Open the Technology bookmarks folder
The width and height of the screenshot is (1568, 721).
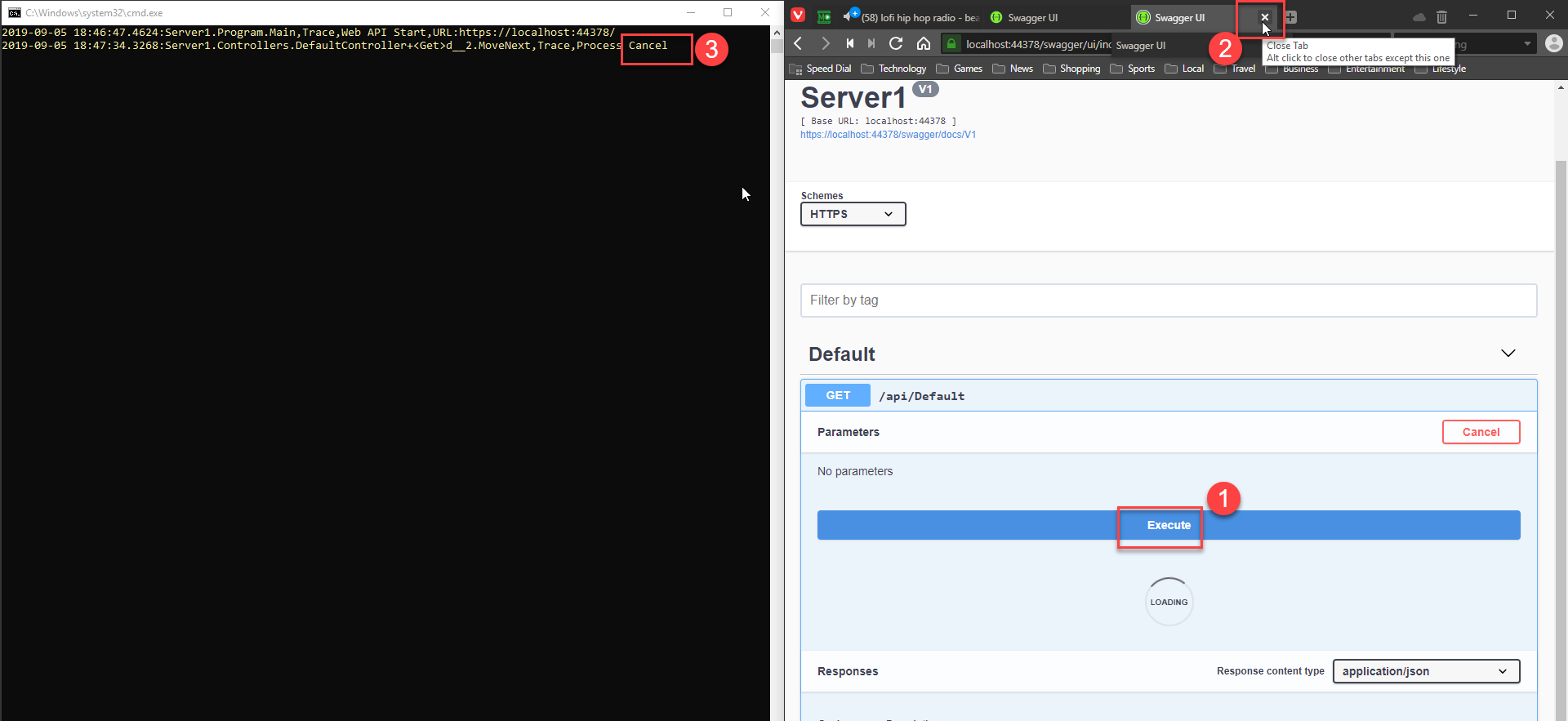click(x=893, y=69)
